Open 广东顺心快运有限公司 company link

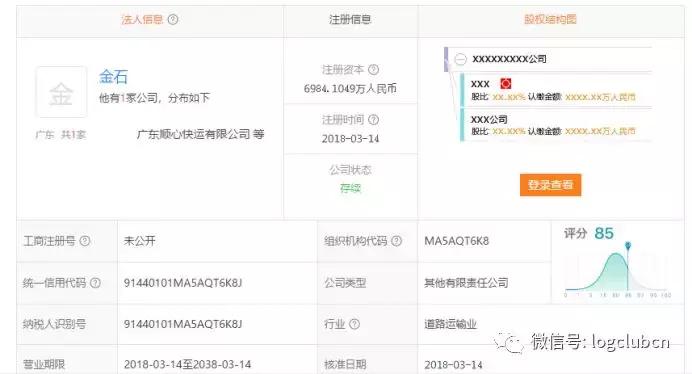(194, 134)
